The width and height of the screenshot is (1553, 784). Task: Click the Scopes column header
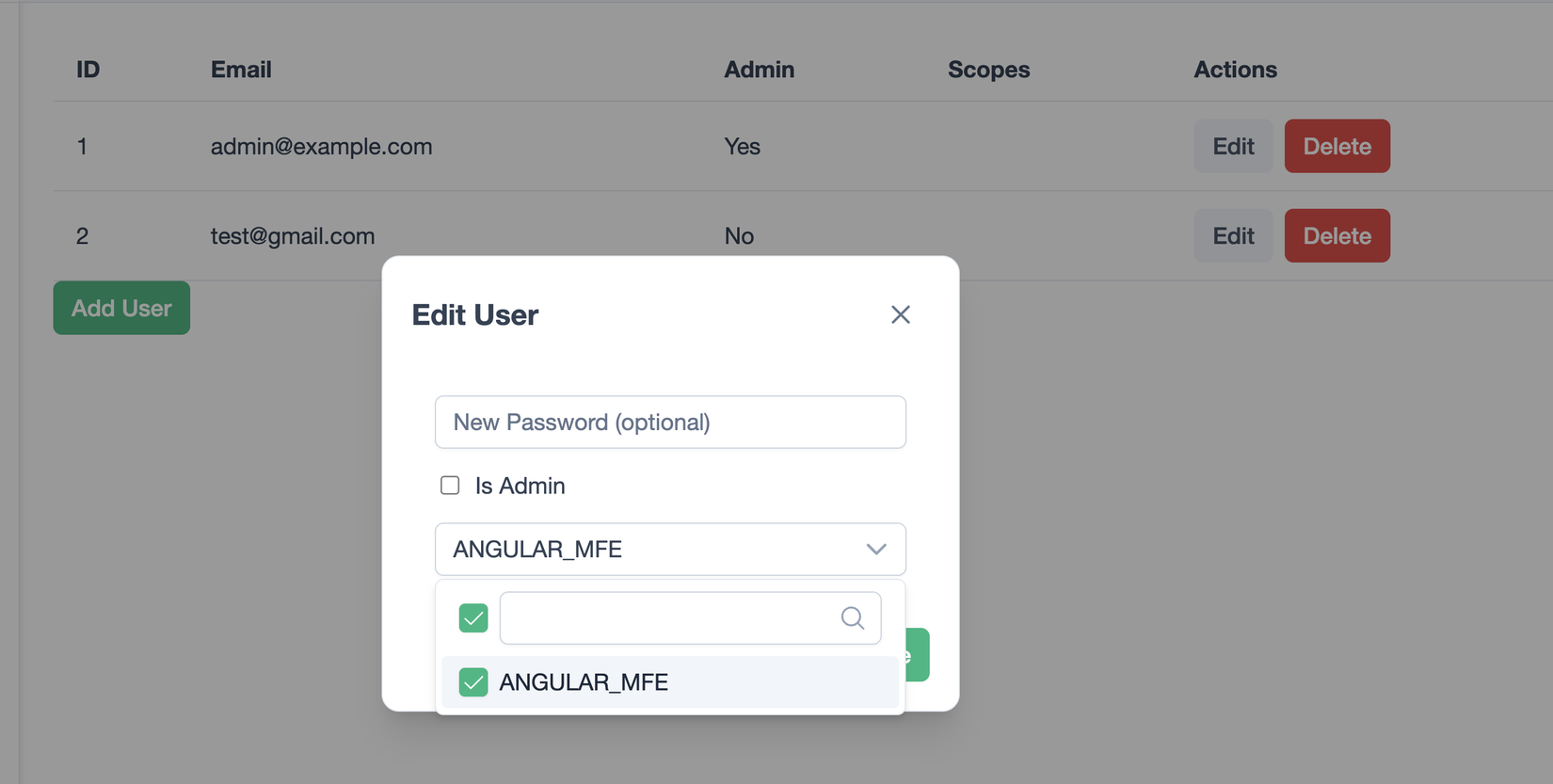(988, 70)
